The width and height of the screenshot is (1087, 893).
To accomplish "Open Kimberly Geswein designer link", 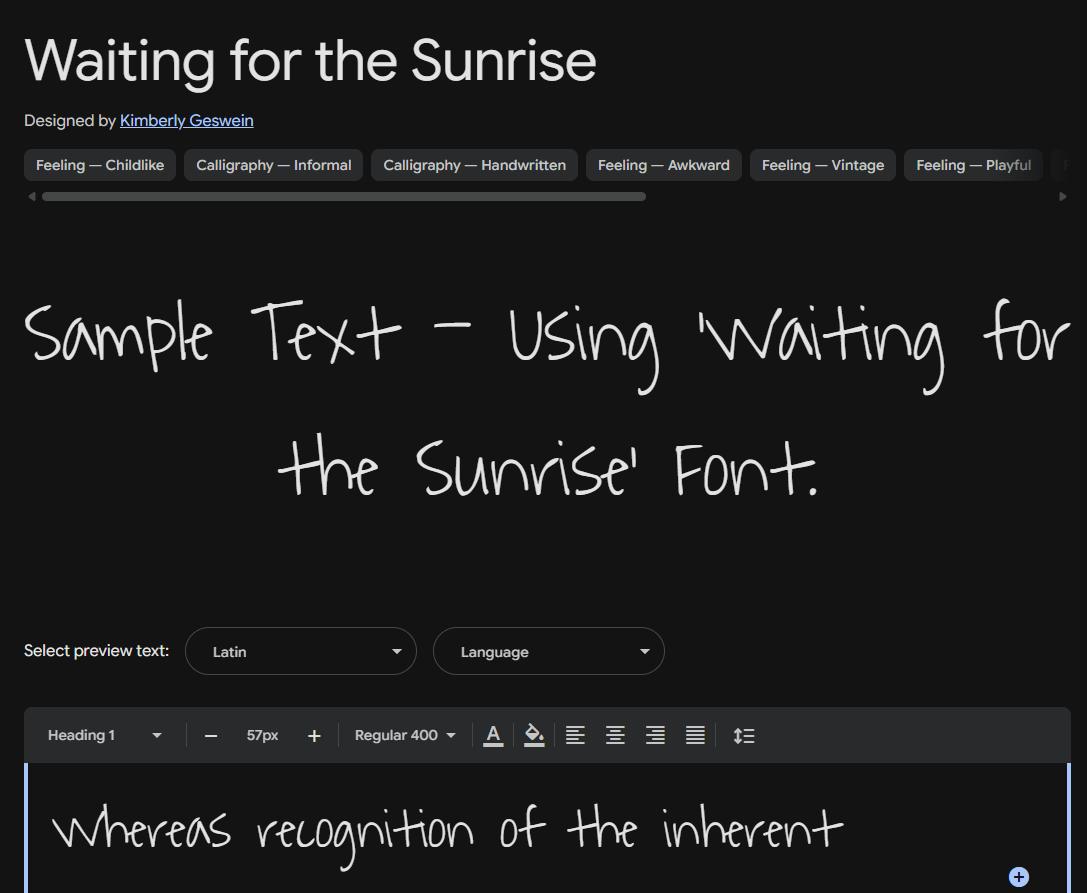I will pos(186,121).
